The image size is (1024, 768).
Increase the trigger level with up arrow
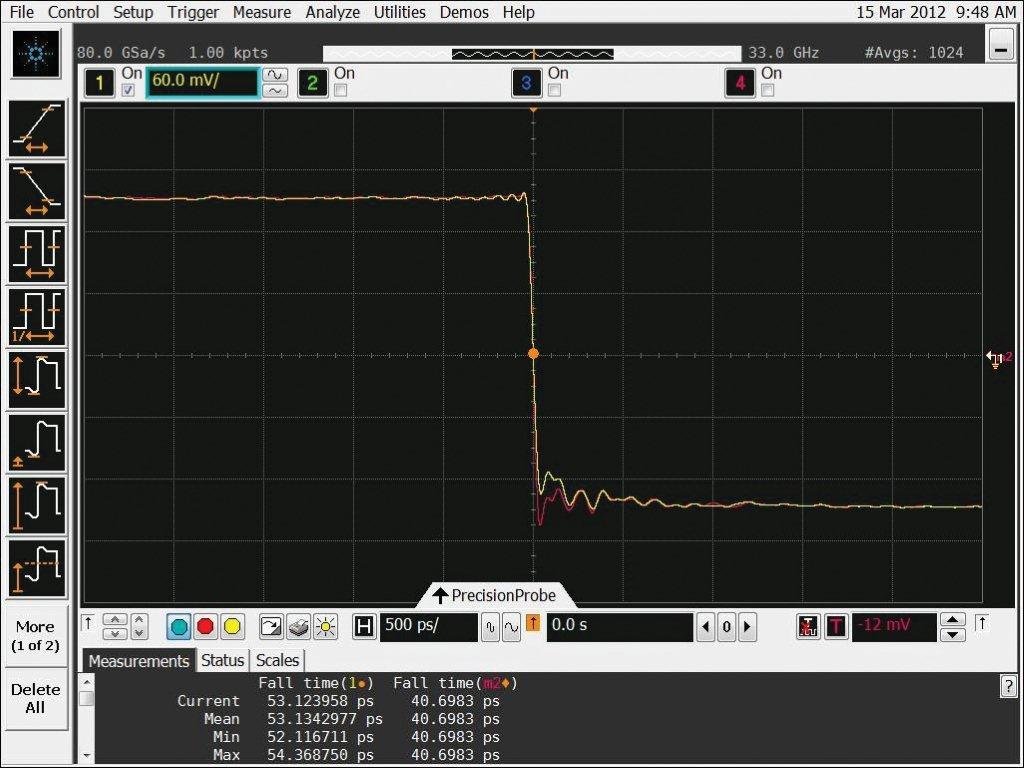pos(954,620)
